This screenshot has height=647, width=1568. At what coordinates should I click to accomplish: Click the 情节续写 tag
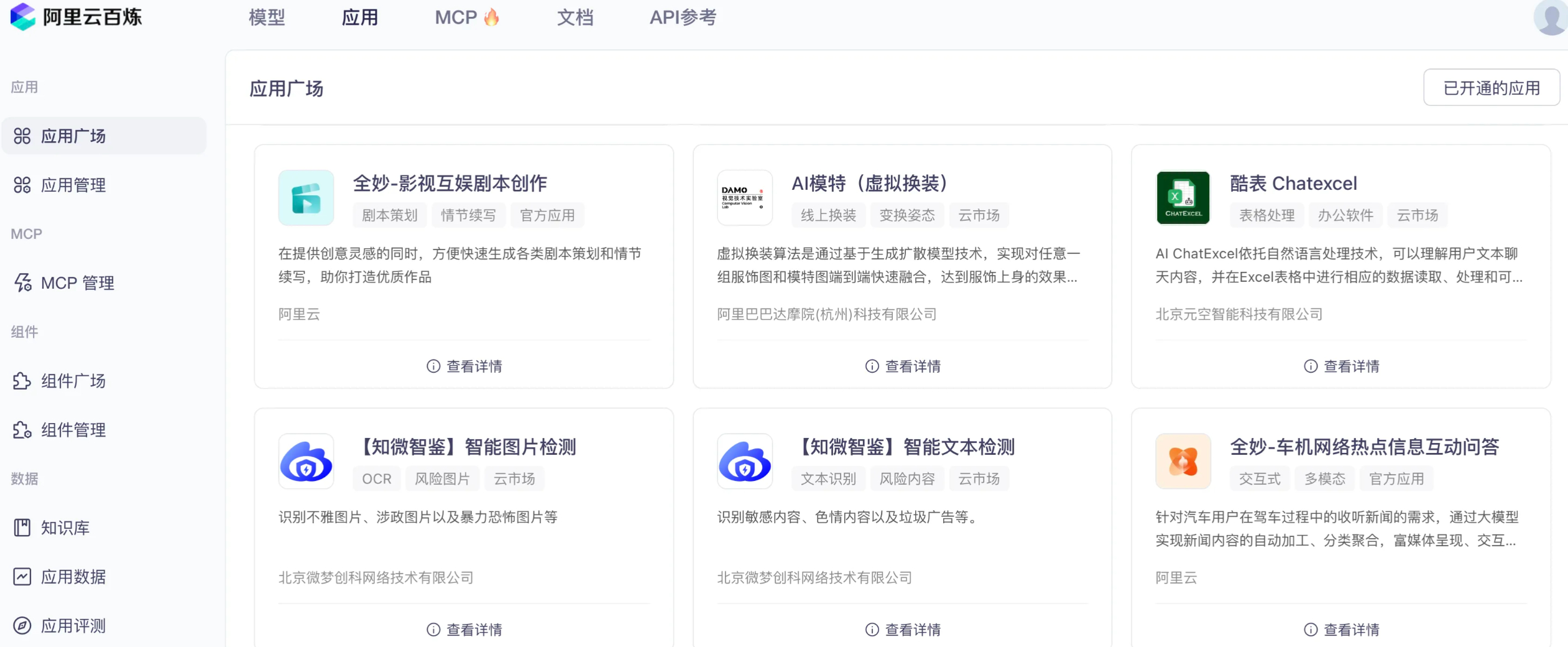tap(468, 215)
